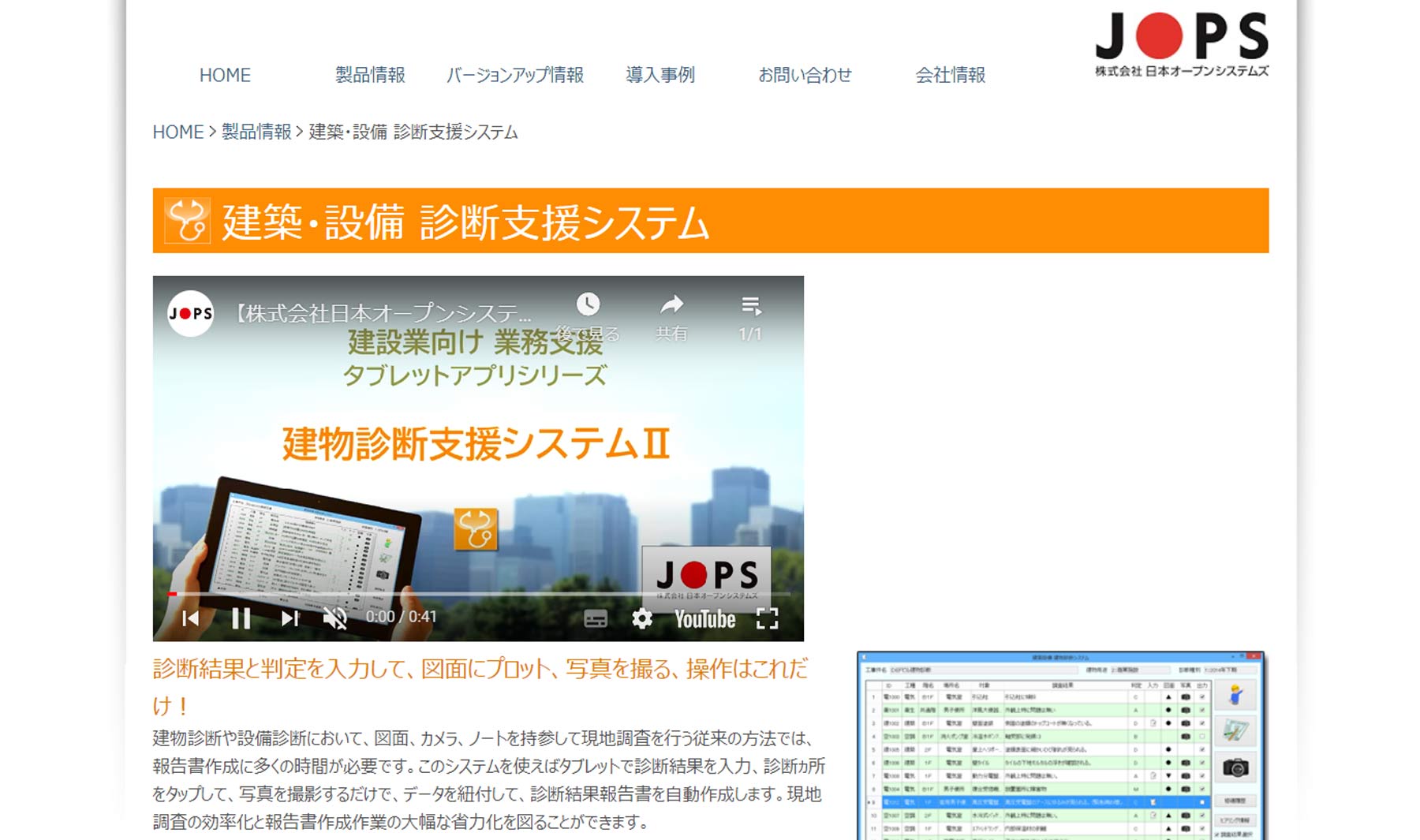Open the HOME navigation menu item
The width and height of the screenshot is (1420, 840).
pos(225,75)
